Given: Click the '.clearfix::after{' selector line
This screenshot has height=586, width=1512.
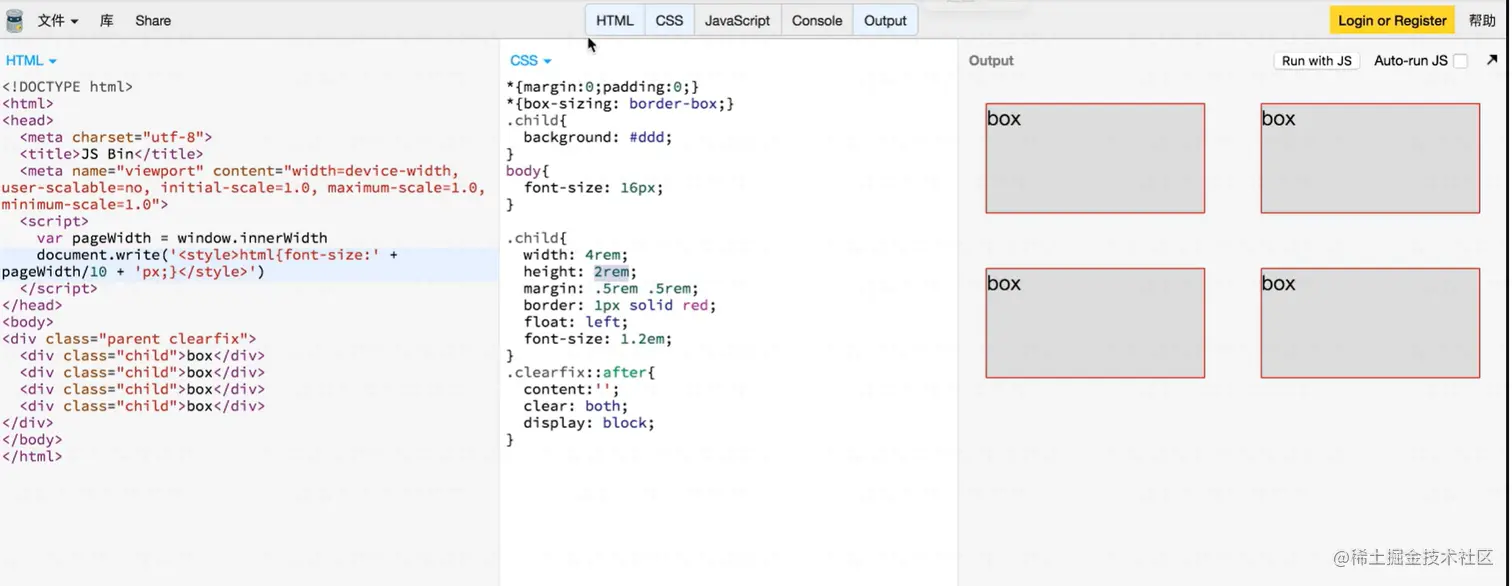Looking at the screenshot, I should (x=580, y=373).
